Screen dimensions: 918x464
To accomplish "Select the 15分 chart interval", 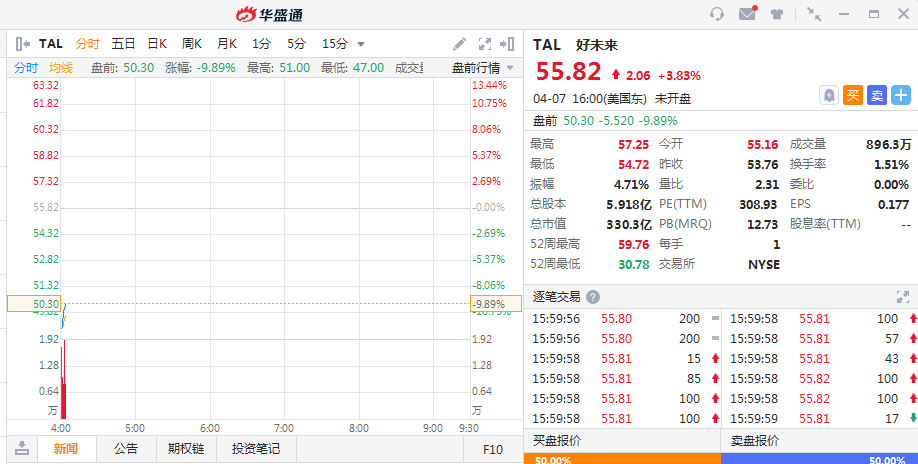I will pyautogui.click(x=335, y=44).
